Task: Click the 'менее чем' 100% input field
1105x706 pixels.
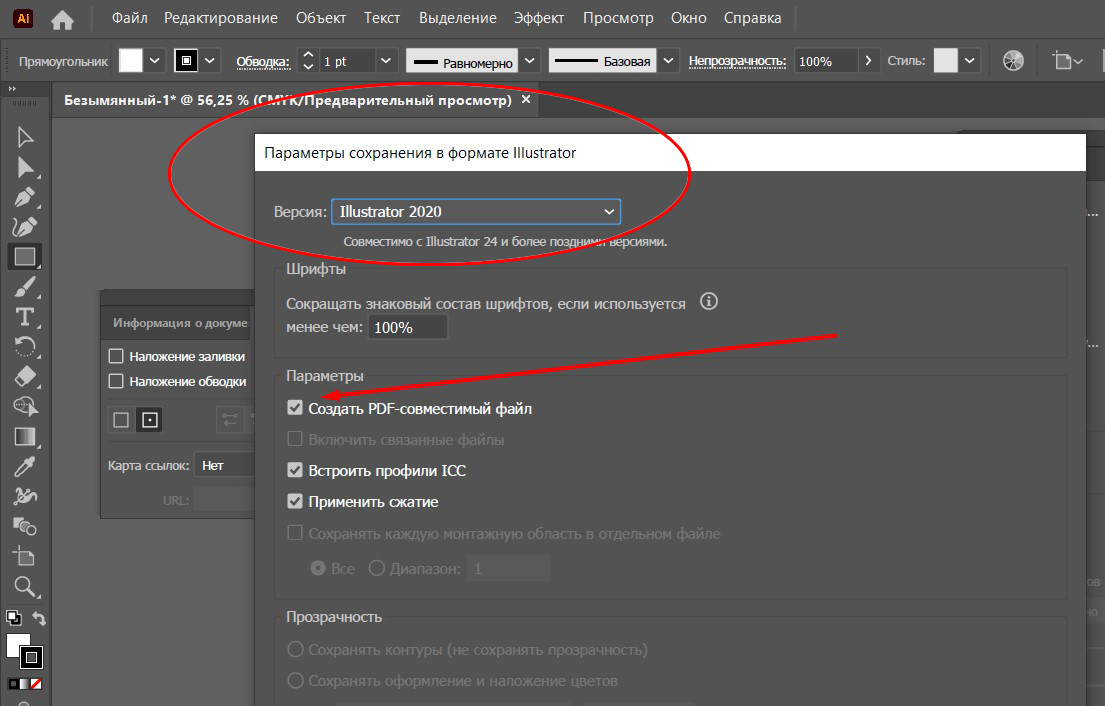Action: coord(407,327)
